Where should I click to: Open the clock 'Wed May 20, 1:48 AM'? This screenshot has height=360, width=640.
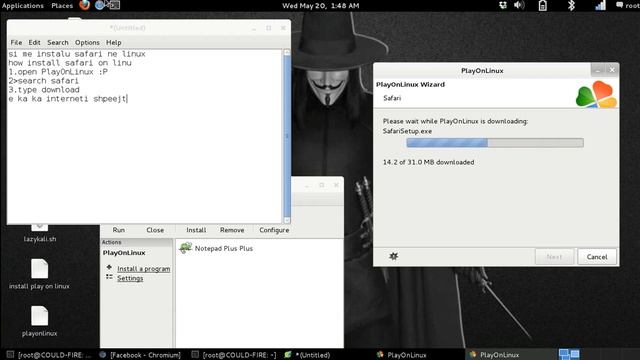[321, 5]
